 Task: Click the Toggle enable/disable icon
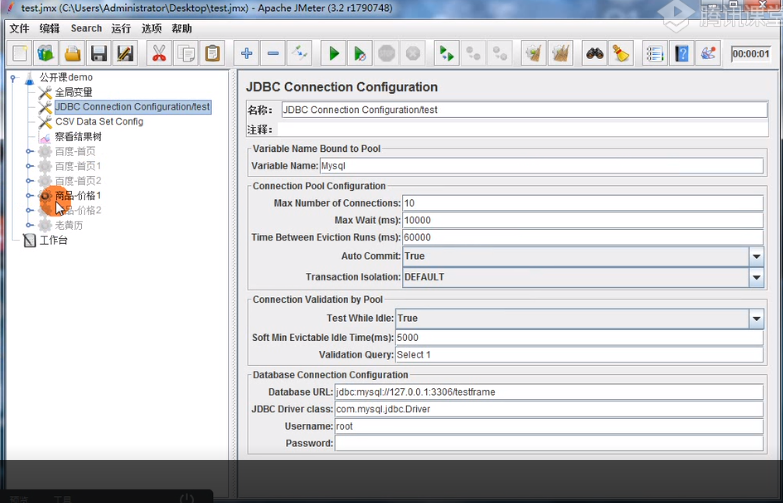click(300, 53)
